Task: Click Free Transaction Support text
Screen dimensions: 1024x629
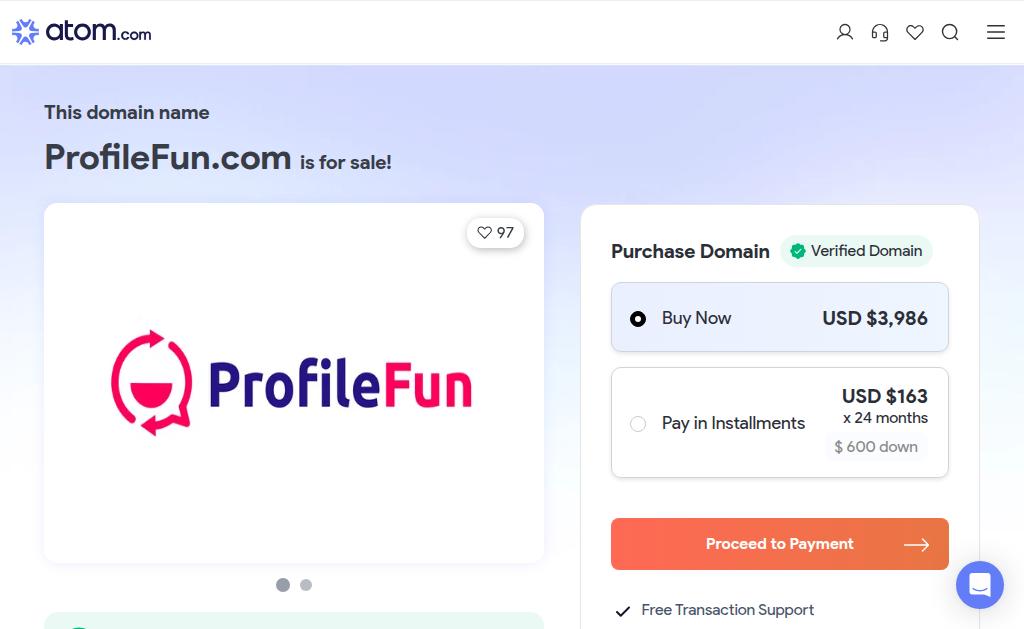Action: (x=728, y=610)
